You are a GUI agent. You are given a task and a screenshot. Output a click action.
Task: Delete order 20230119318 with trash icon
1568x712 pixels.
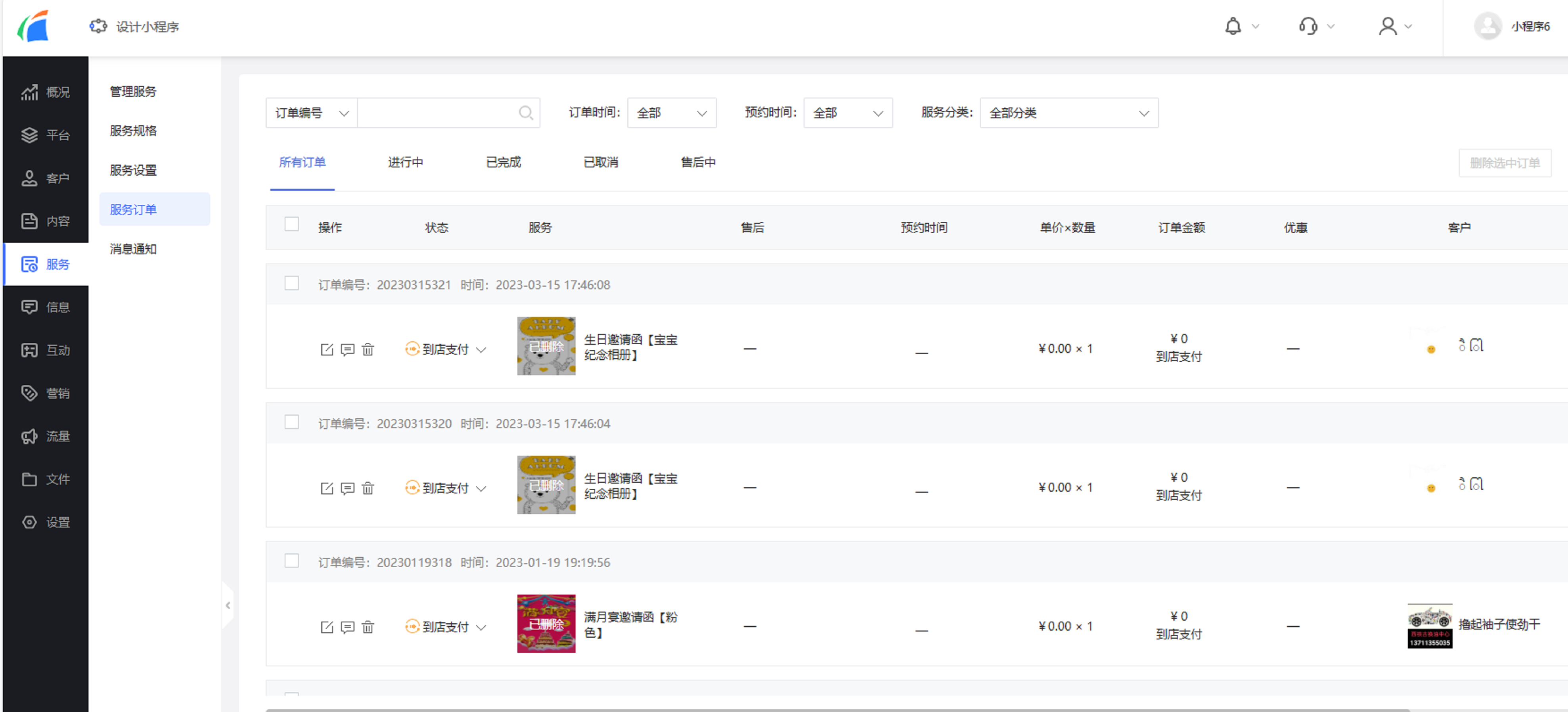368,627
